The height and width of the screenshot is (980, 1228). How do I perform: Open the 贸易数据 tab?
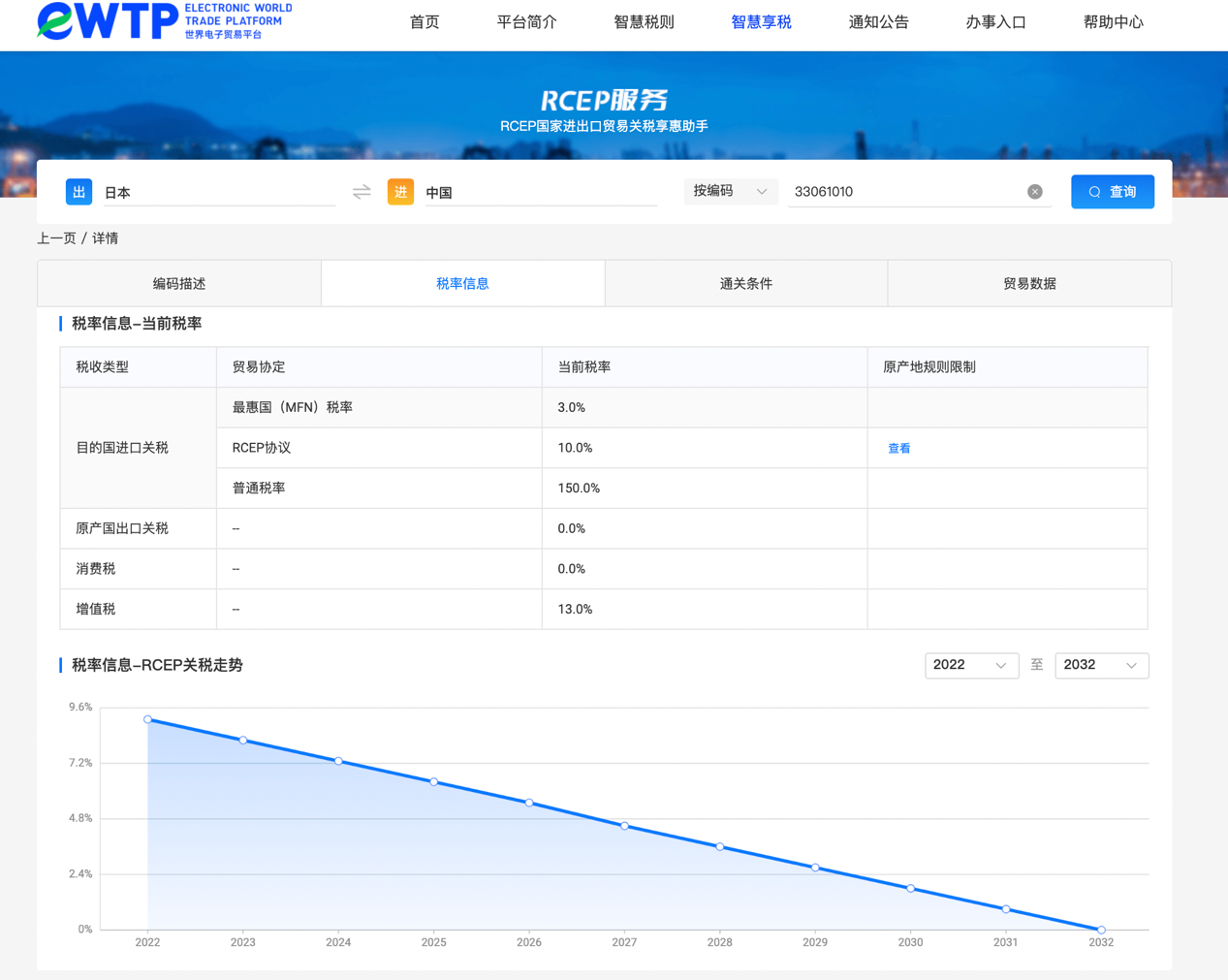[x=1028, y=284]
